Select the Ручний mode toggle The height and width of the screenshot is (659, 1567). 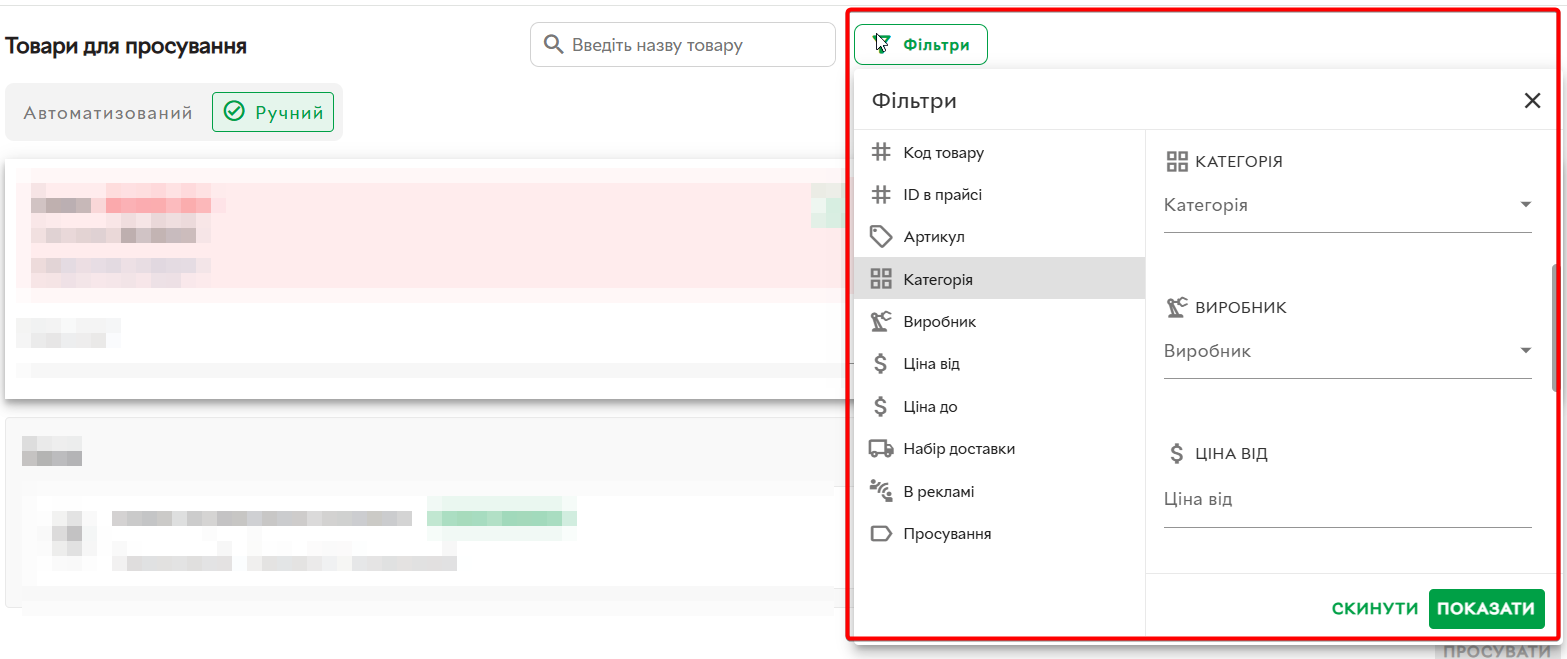pos(273,113)
